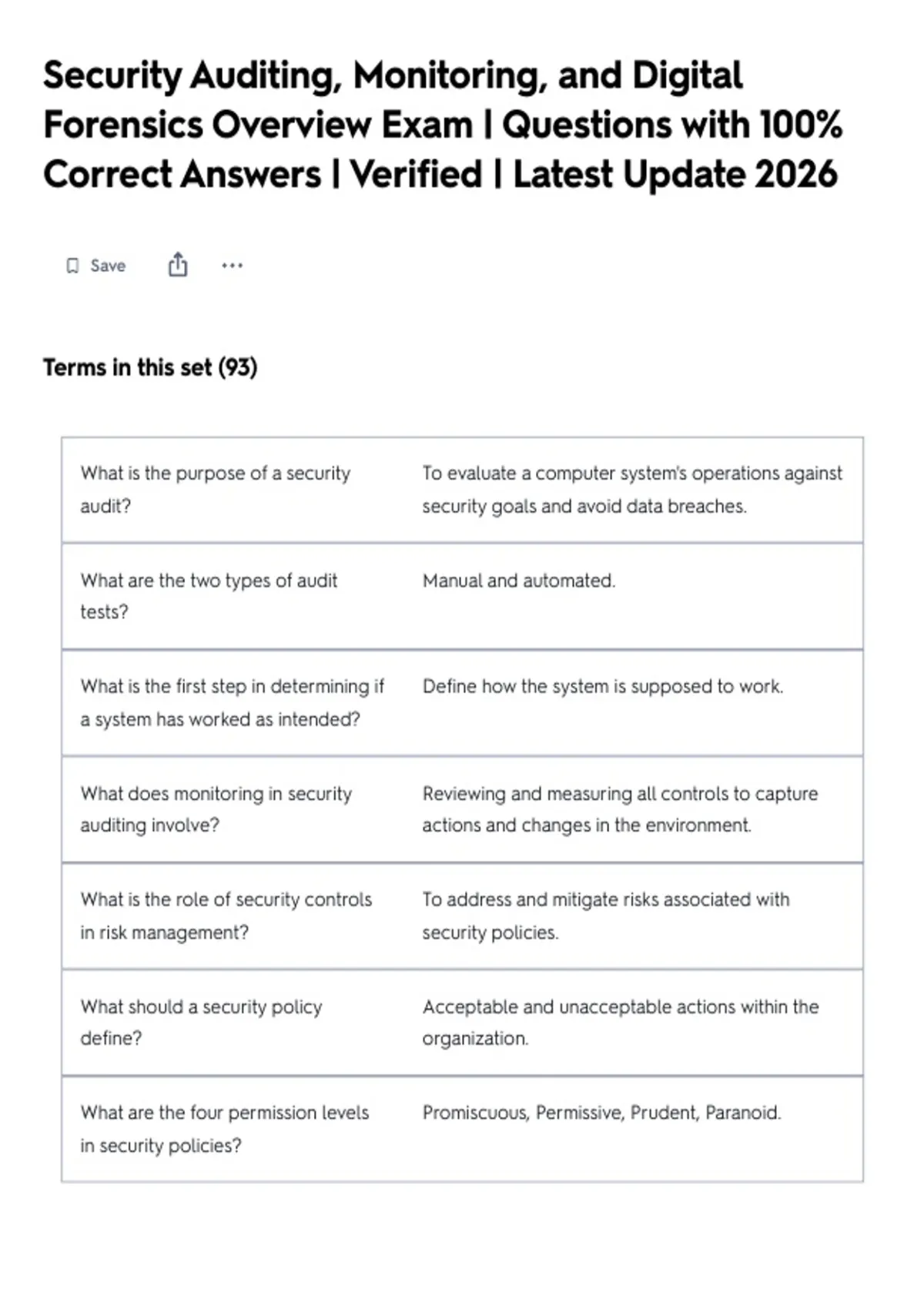
Task: Select the 'purpose of a security audit' term
Action: [216, 489]
